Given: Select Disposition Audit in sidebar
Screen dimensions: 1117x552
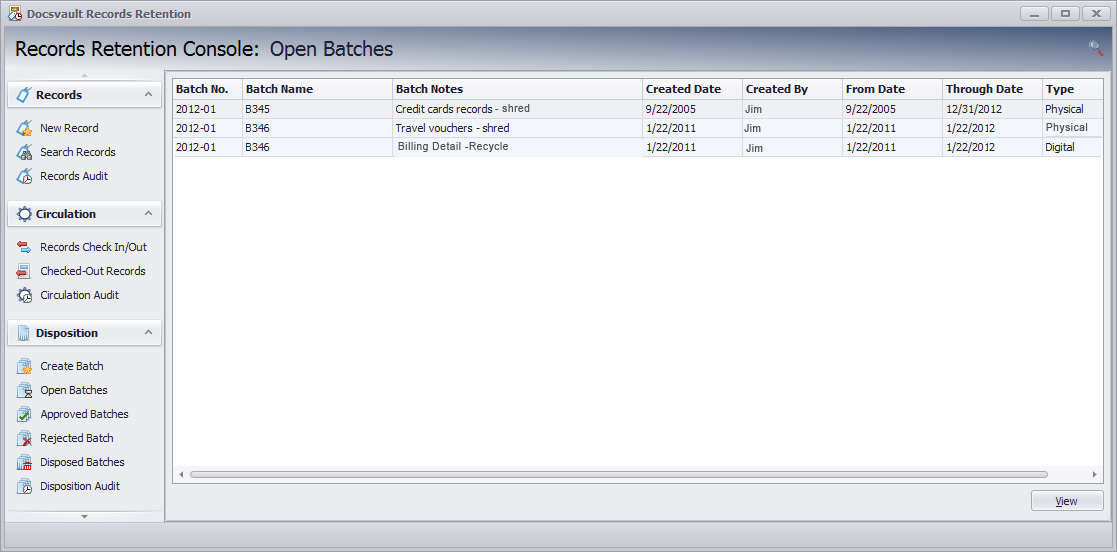Looking at the screenshot, I should coord(79,486).
